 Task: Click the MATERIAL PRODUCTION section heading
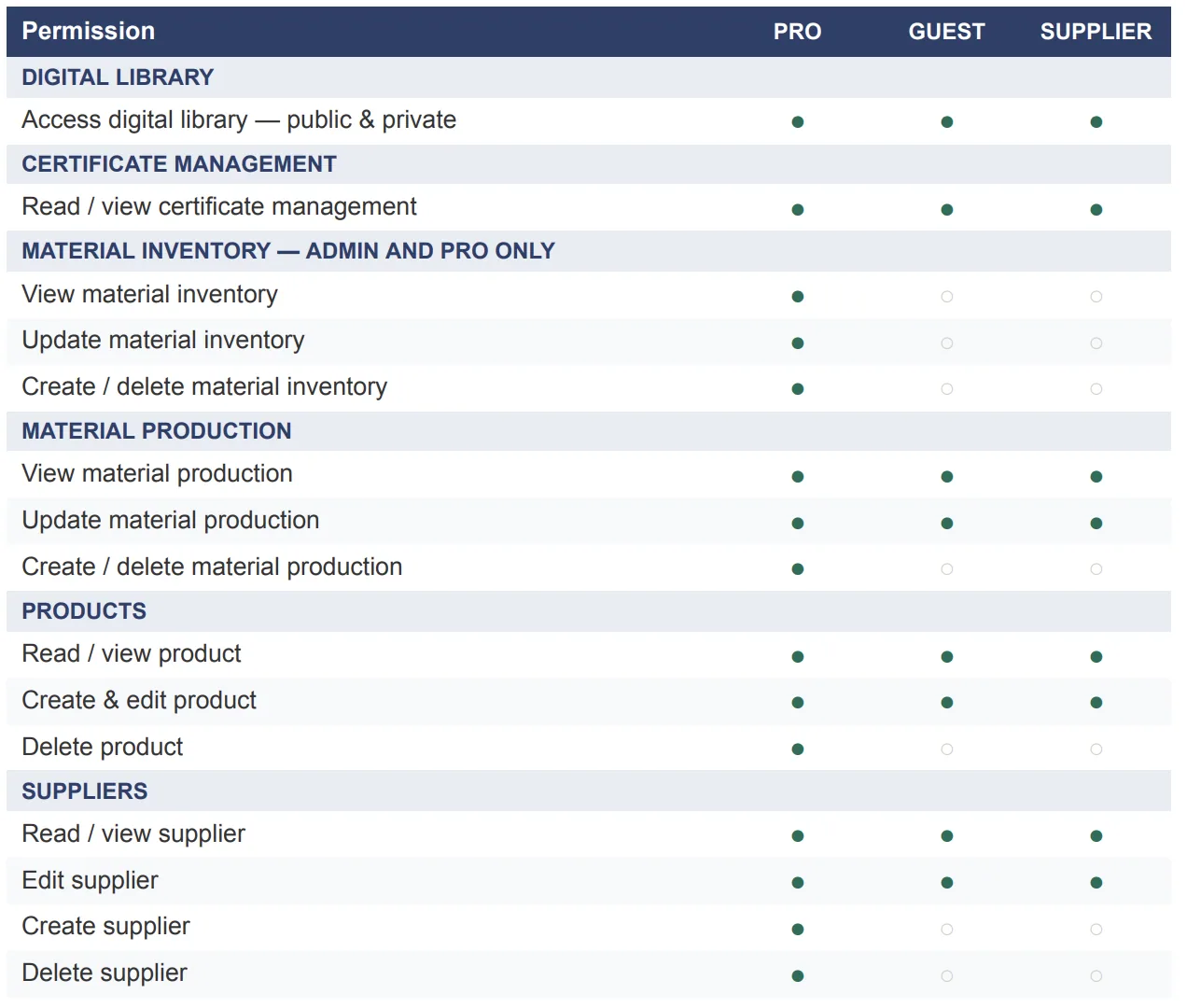157,431
